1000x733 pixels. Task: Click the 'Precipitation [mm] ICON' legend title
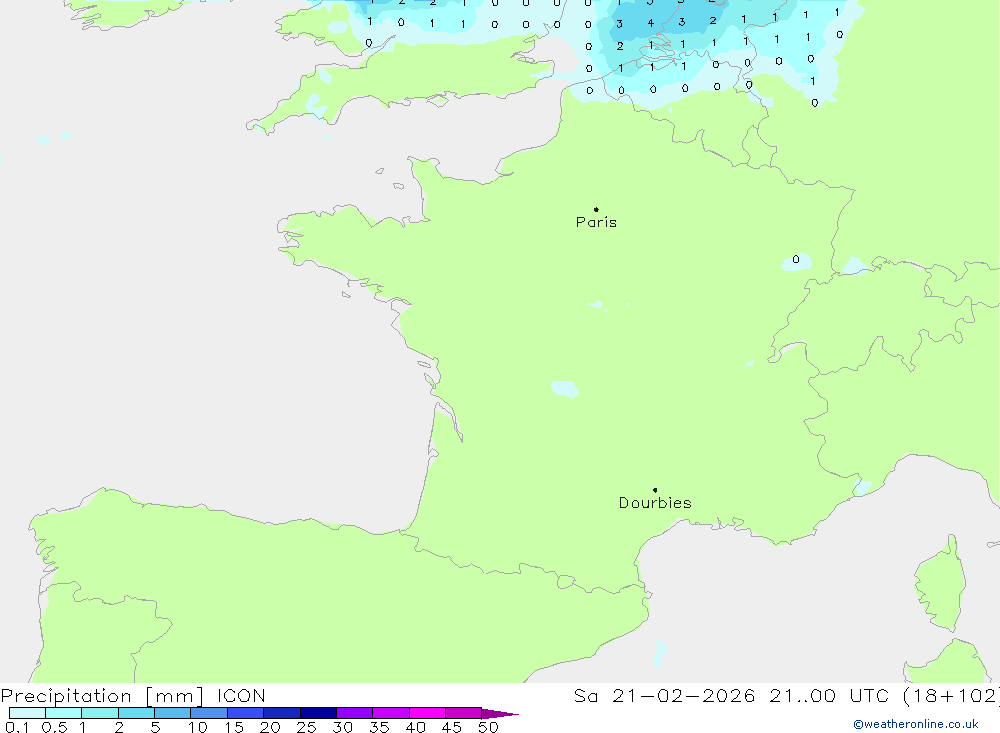point(133,695)
